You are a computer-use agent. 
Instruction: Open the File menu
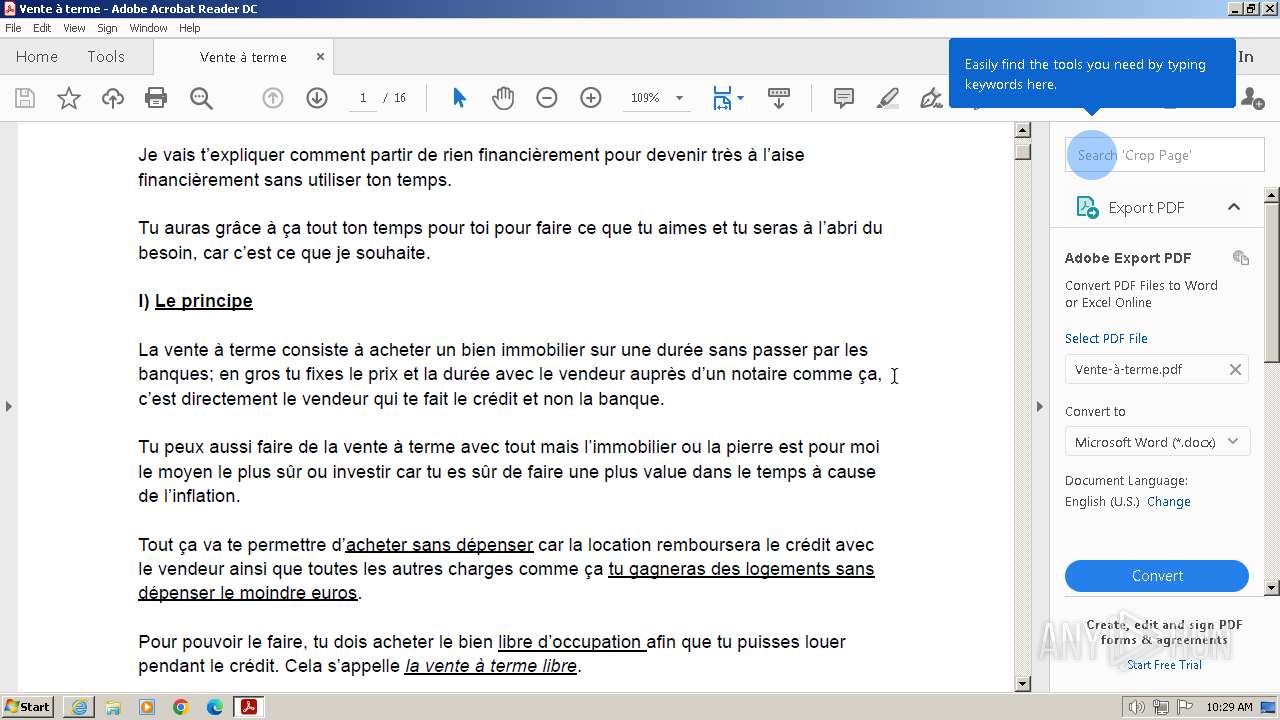click(x=13, y=28)
